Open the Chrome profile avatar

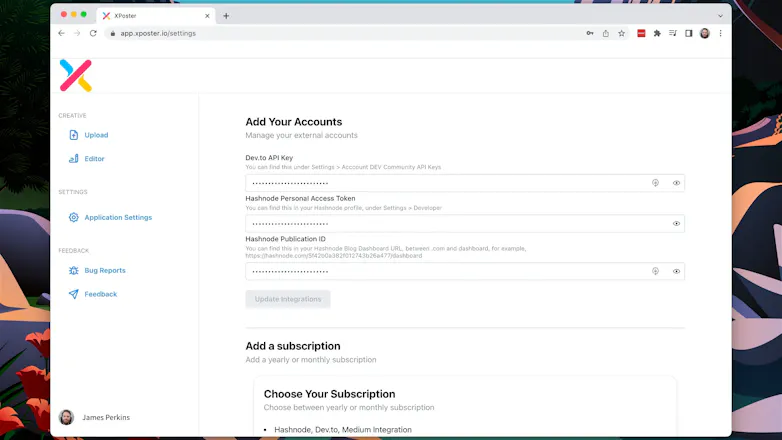tap(705, 33)
